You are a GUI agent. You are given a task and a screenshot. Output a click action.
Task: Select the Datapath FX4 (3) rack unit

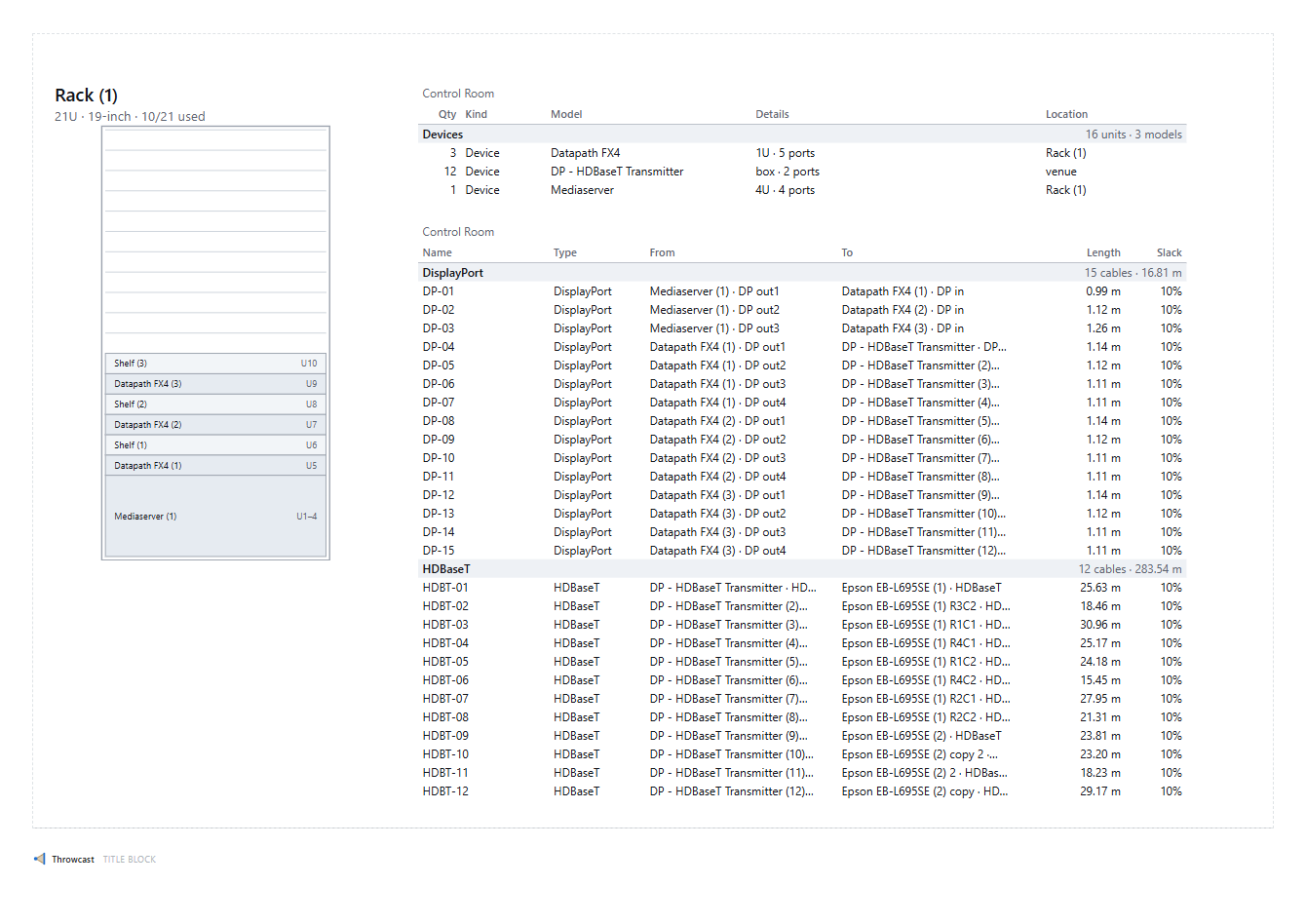pos(215,384)
